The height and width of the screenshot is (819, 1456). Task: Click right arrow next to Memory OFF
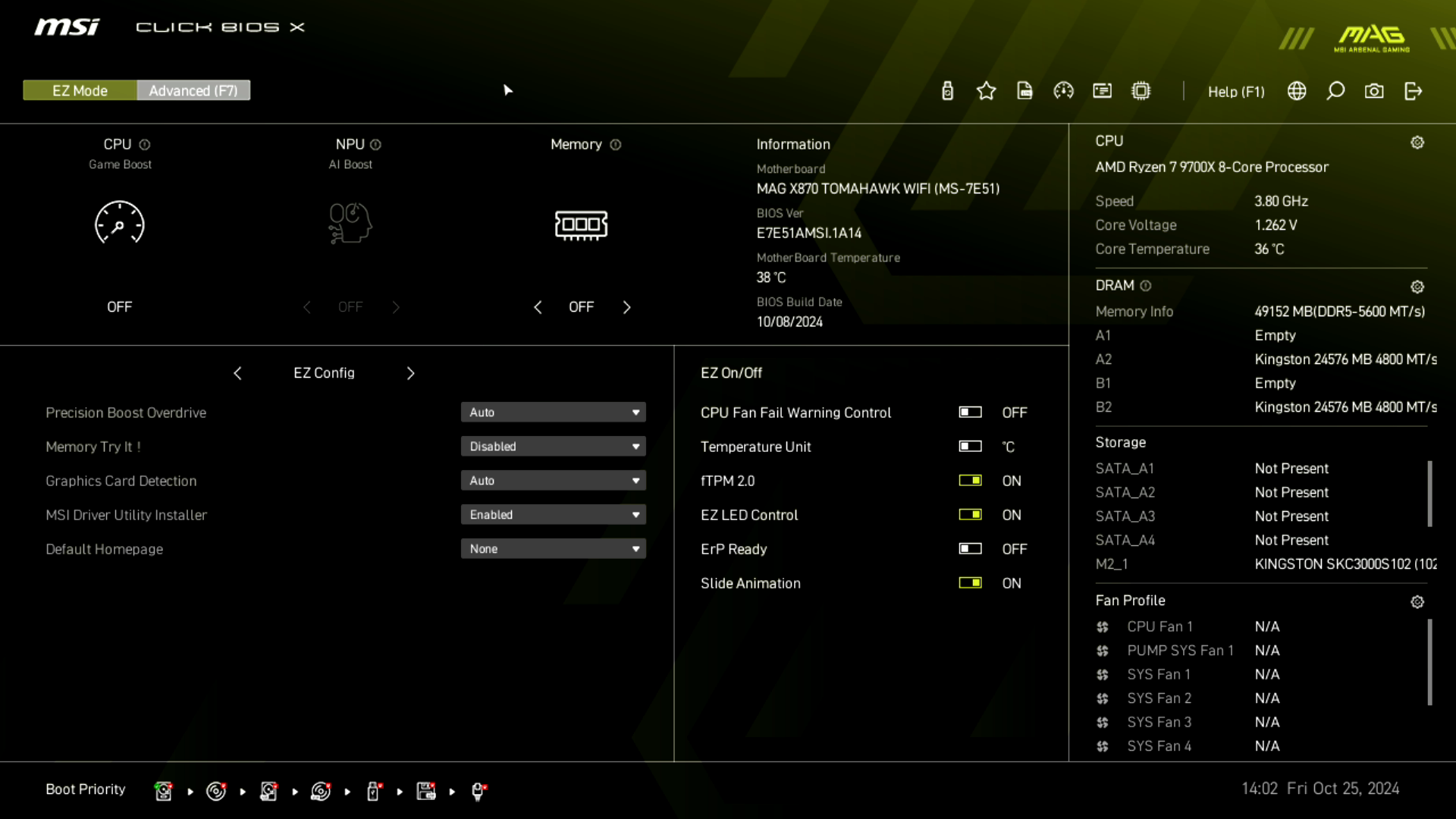point(626,307)
